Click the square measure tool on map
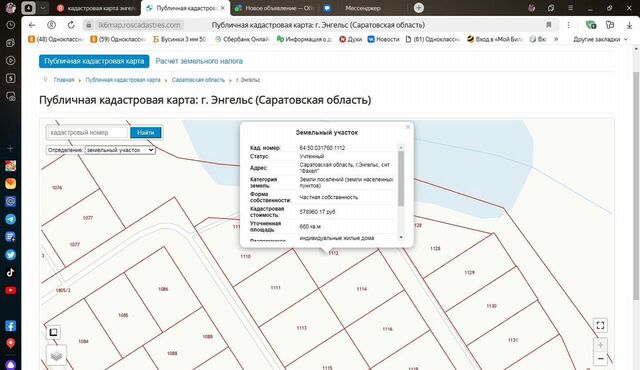 pyautogui.click(x=53, y=332)
